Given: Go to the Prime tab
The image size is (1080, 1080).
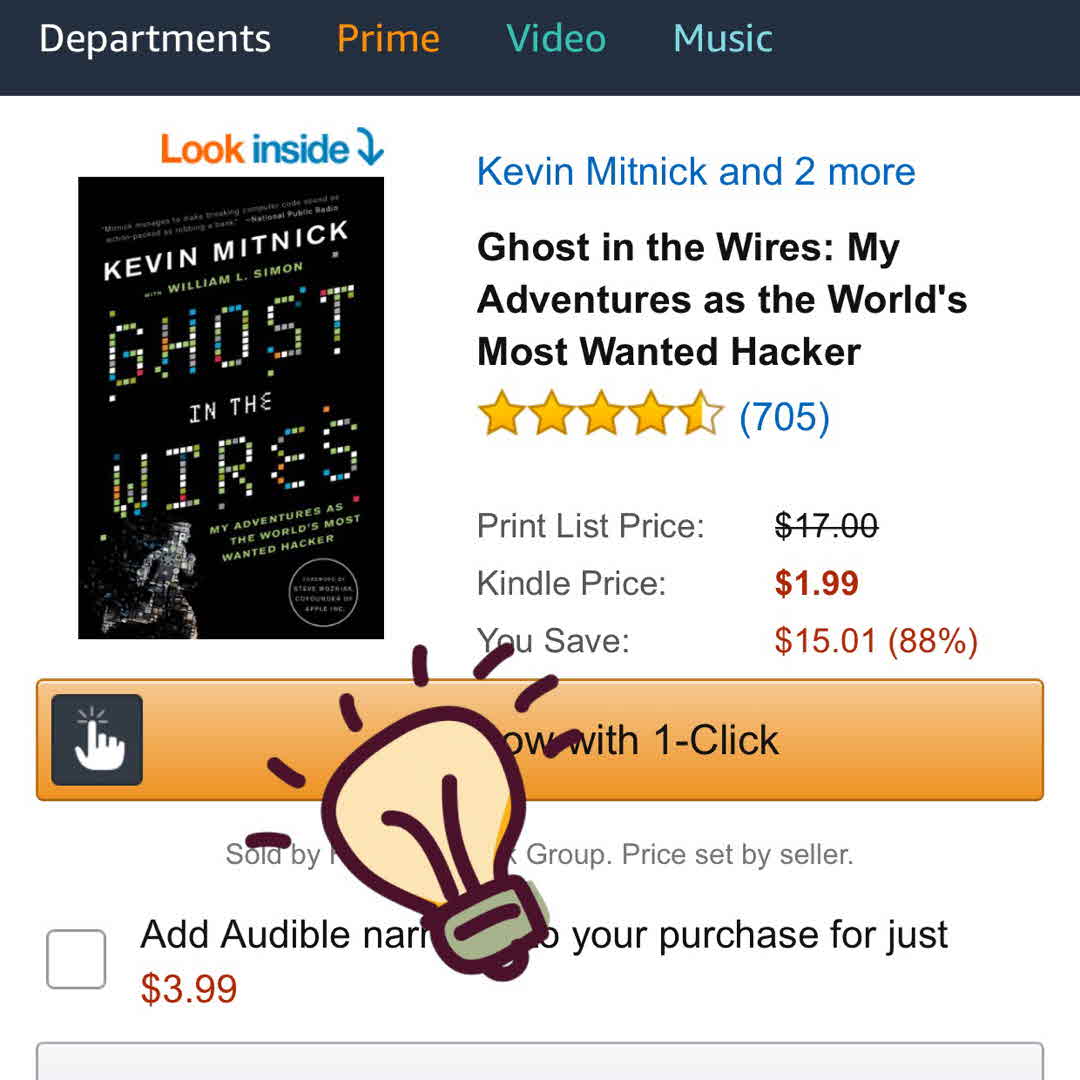Looking at the screenshot, I should tap(388, 39).
